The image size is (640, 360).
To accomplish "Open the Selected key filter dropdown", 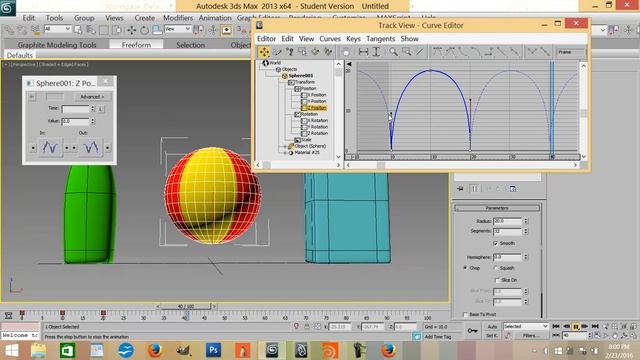I will (526, 326).
